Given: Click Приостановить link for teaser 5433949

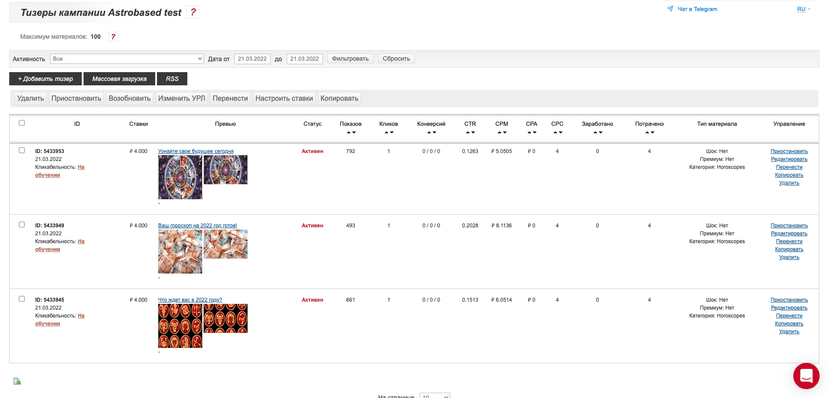Looking at the screenshot, I should (789, 225).
